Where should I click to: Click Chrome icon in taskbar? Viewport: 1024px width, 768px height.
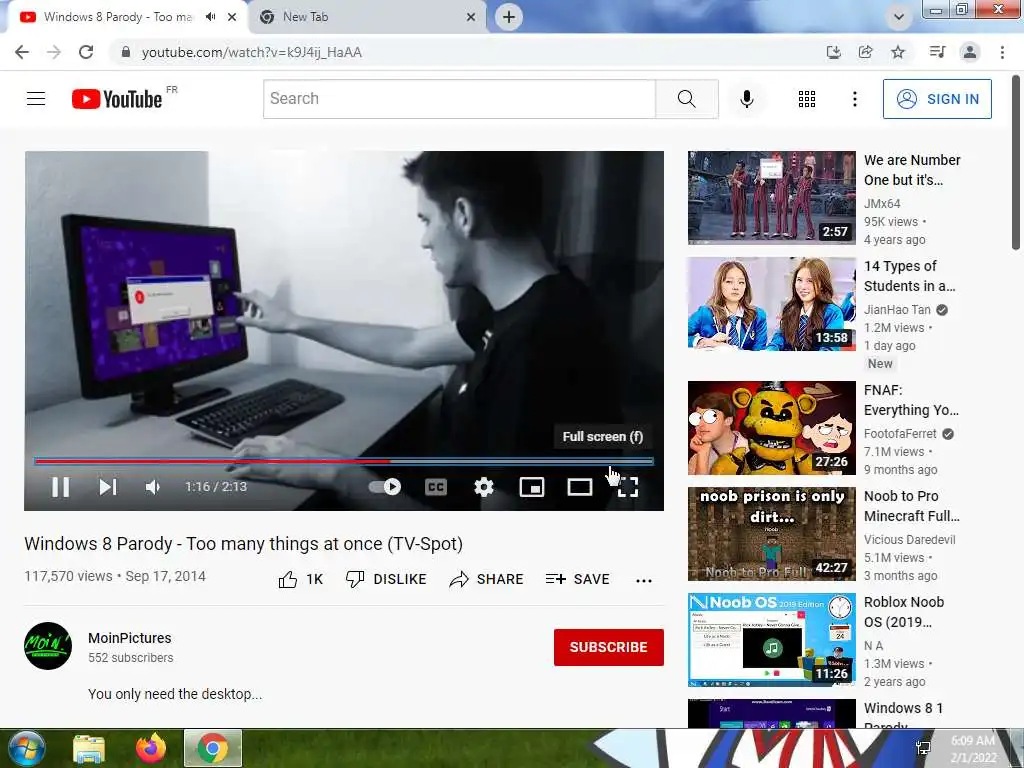[x=213, y=748]
